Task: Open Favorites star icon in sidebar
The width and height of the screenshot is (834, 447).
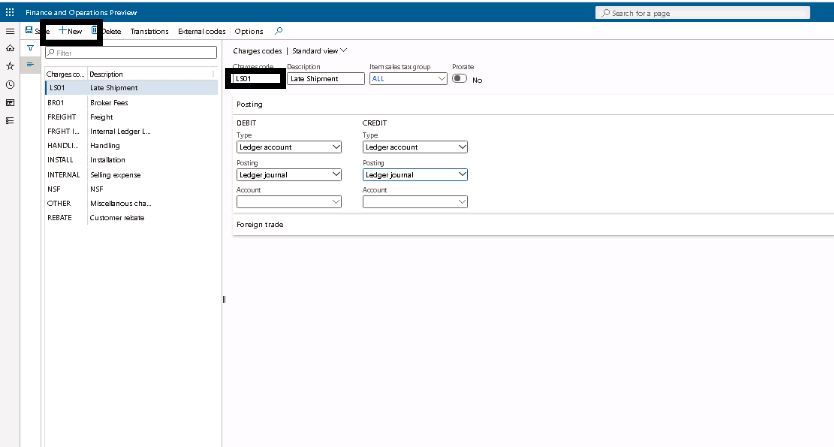Action: click(x=10, y=67)
